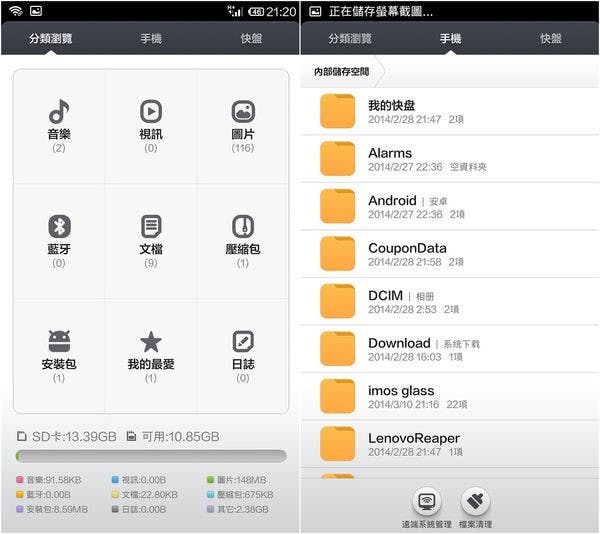Open the 壓縮包 archives category
The height and width of the screenshot is (534, 600).
point(243,241)
